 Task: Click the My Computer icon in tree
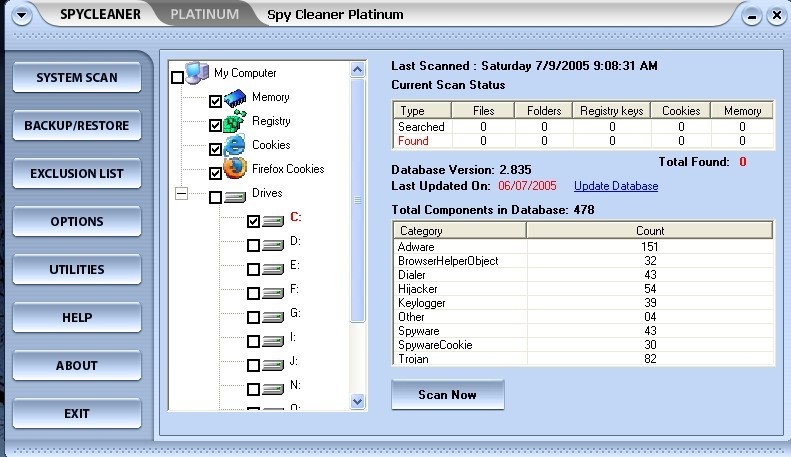197,73
